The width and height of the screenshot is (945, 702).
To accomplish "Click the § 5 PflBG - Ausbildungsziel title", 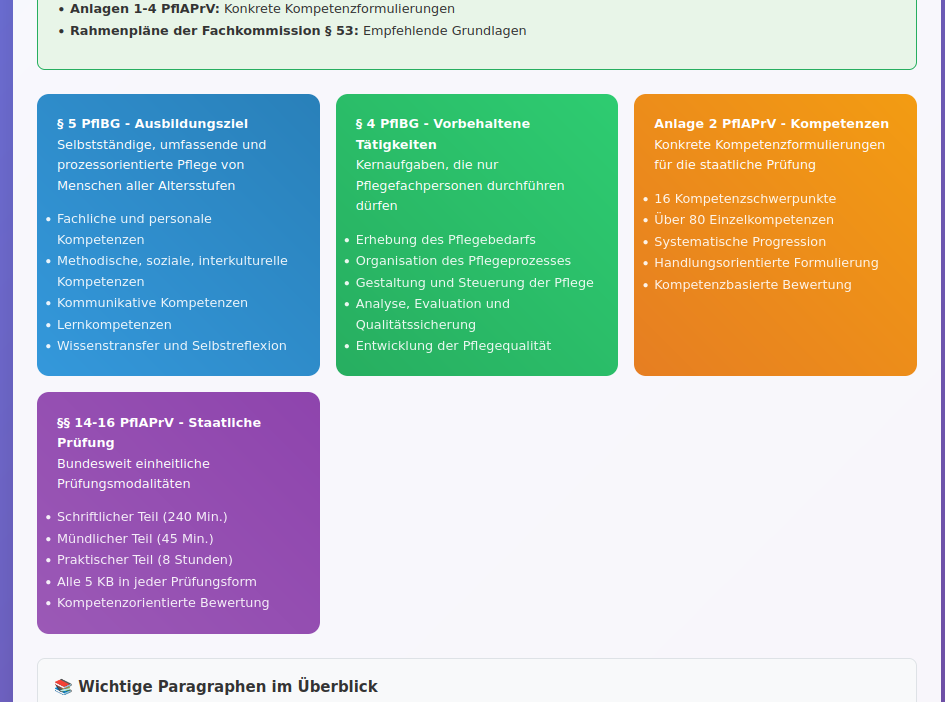I will pyautogui.click(x=152, y=124).
